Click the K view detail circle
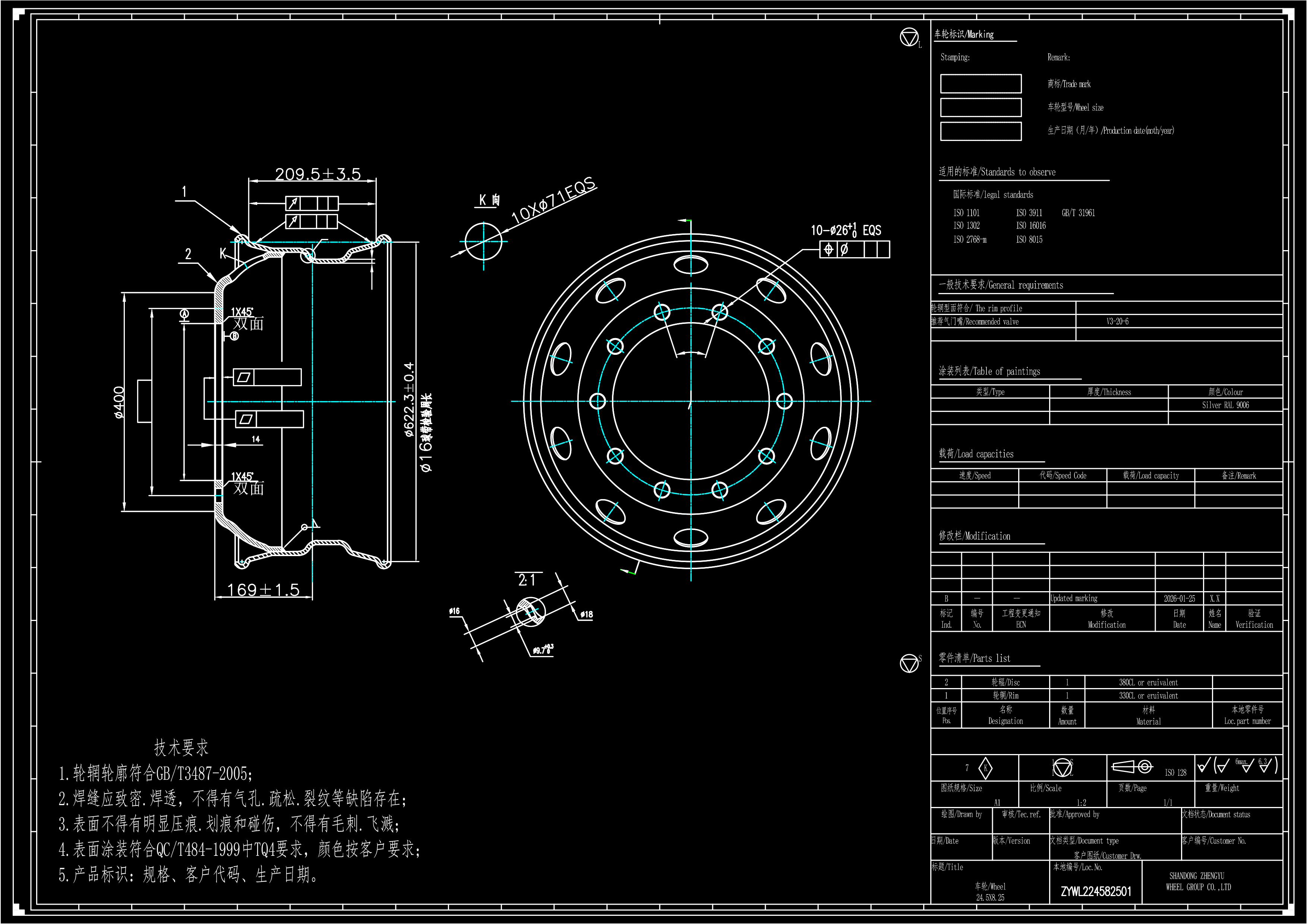Screen dimensions: 1307x924 point(483,242)
